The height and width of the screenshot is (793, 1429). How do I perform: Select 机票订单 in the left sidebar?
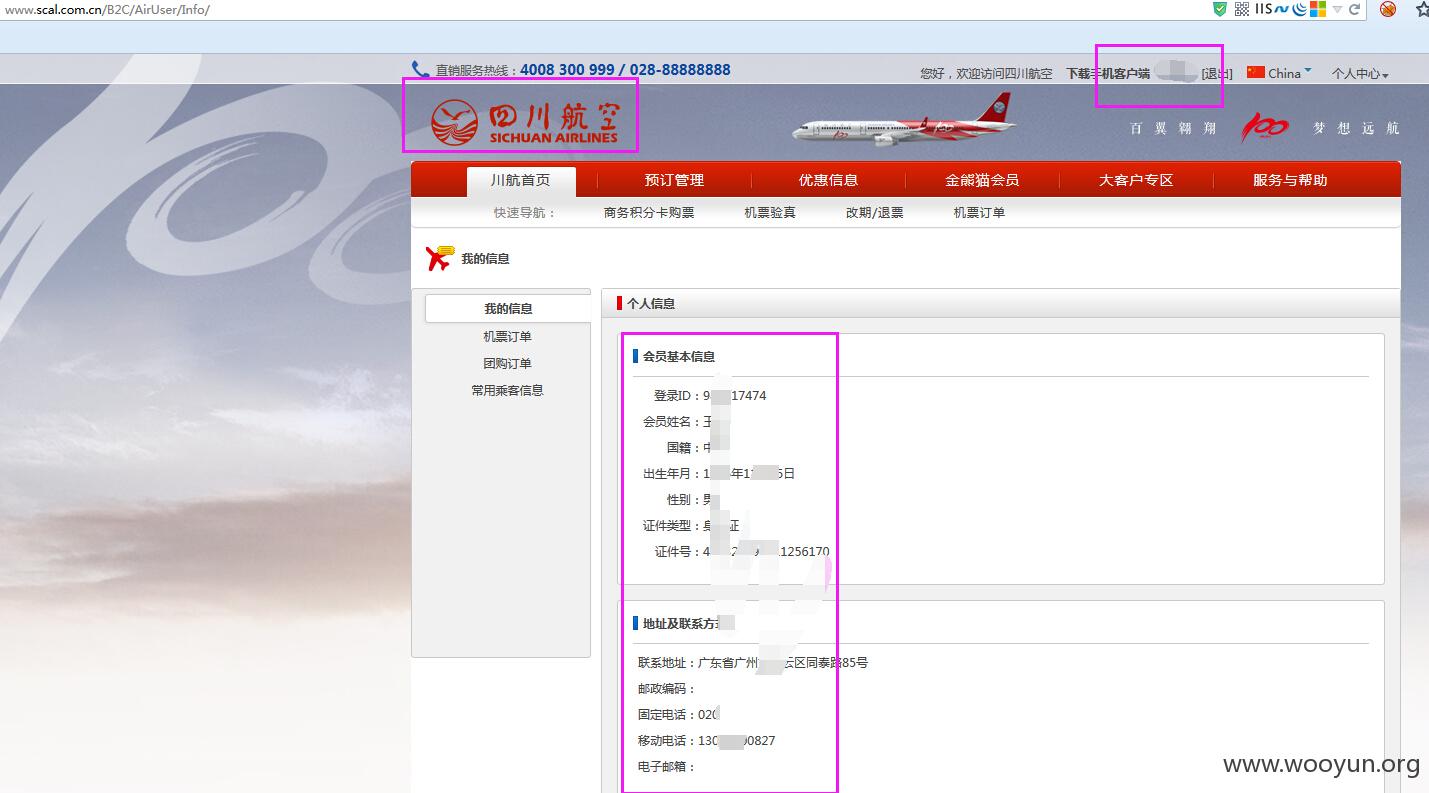click(x=508, y=336)
